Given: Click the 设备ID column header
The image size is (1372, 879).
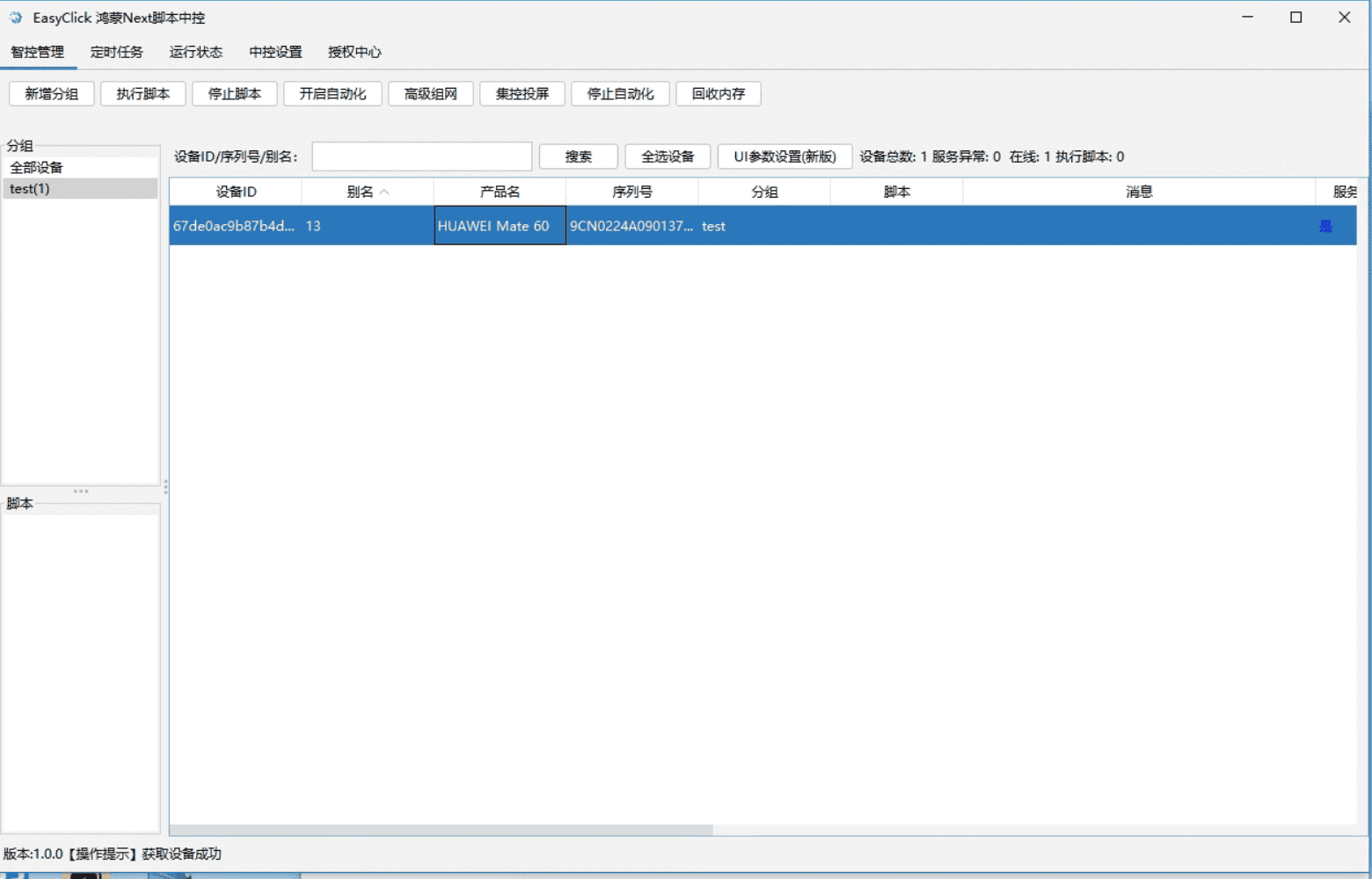Looking at the screenshot, I should tap(236, 192).
